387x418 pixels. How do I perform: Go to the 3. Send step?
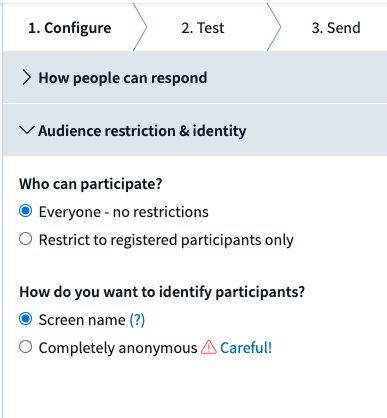pyautogui.click(x=336, y=28)
